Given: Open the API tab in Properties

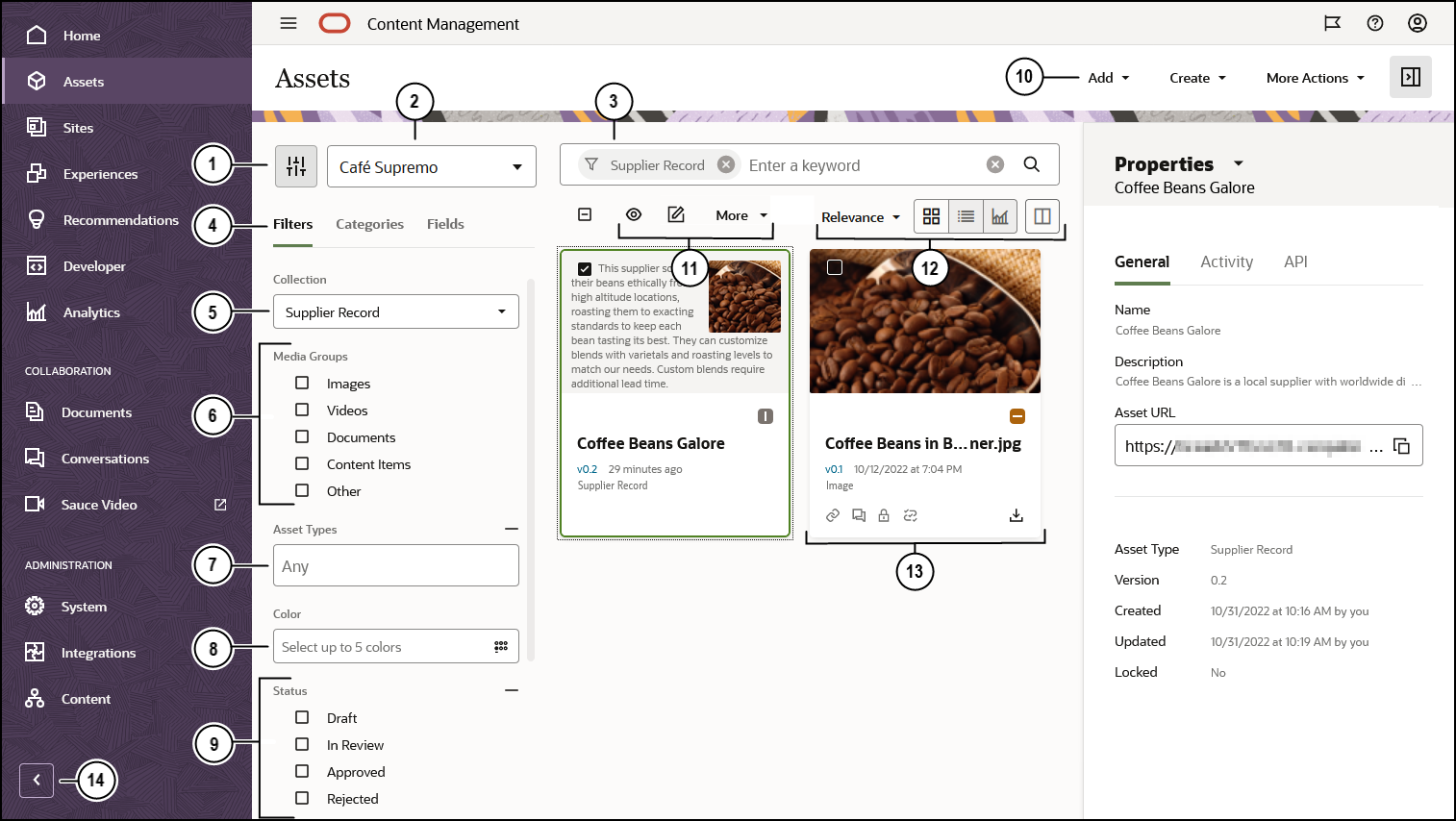Looking at the screenshot, I should 1295,261.
